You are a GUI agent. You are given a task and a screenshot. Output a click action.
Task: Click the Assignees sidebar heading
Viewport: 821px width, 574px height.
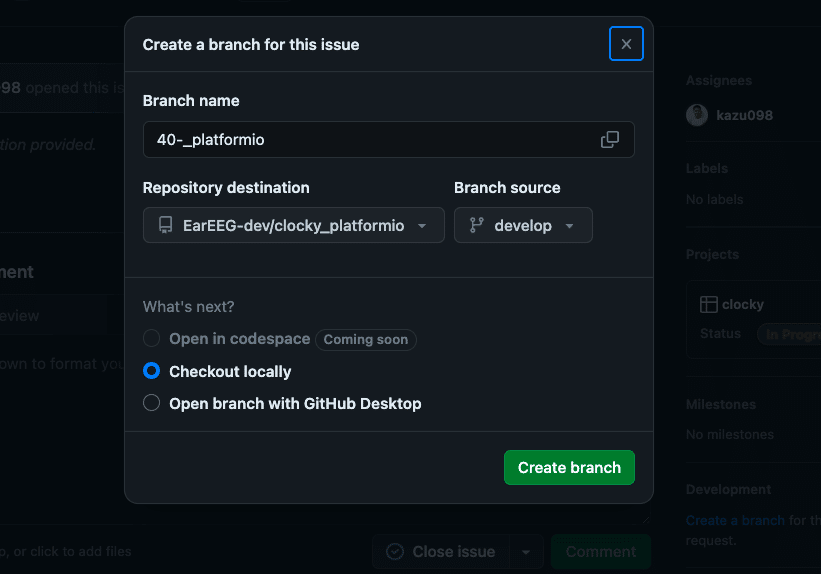718,81
